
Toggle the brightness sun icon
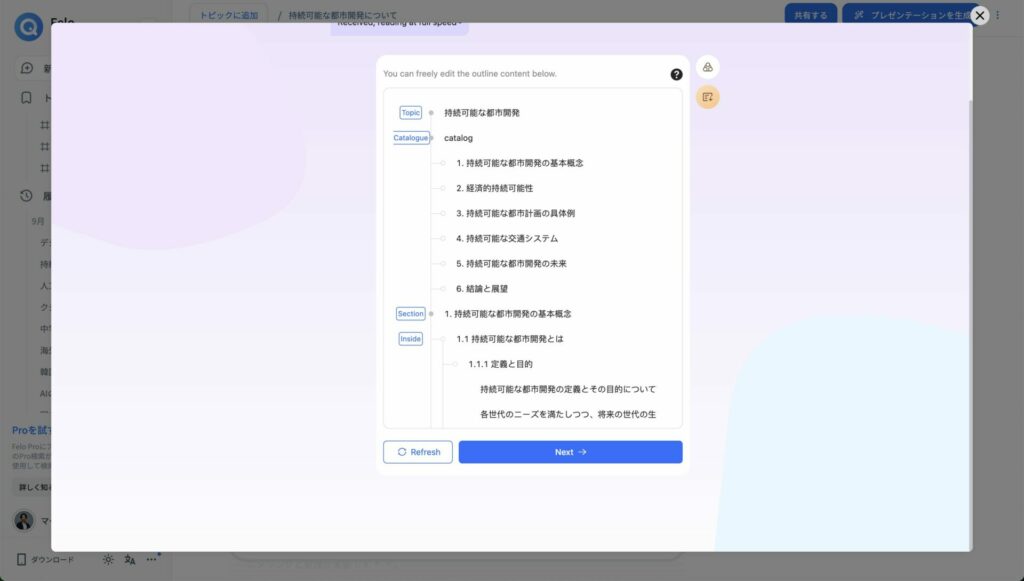pyautogui.click(x=107, y=560)
